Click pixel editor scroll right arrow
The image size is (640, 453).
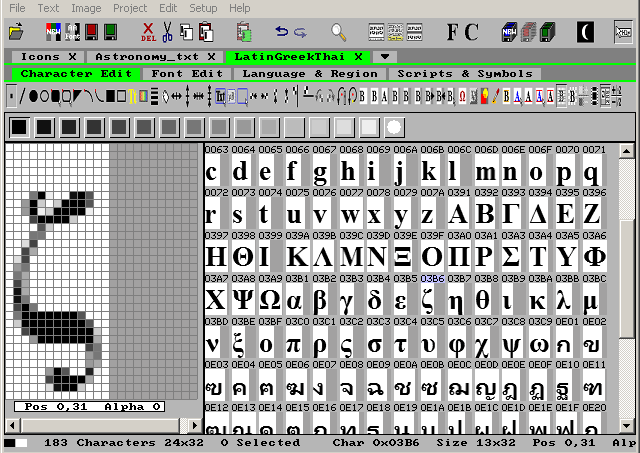pyautogui.click(x=195, y=425)
